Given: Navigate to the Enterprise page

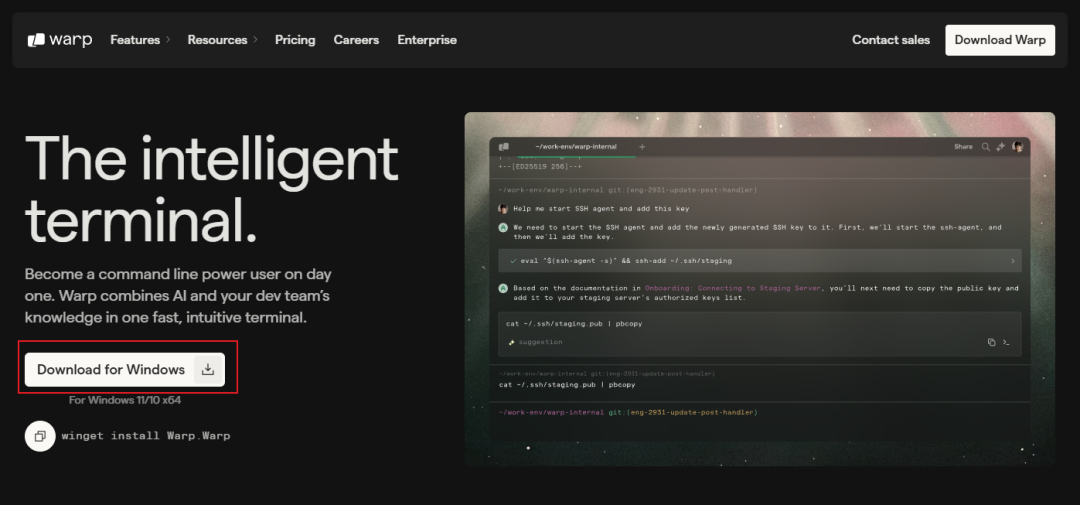Looking at the screenshot, I should (x=427, y=40).
